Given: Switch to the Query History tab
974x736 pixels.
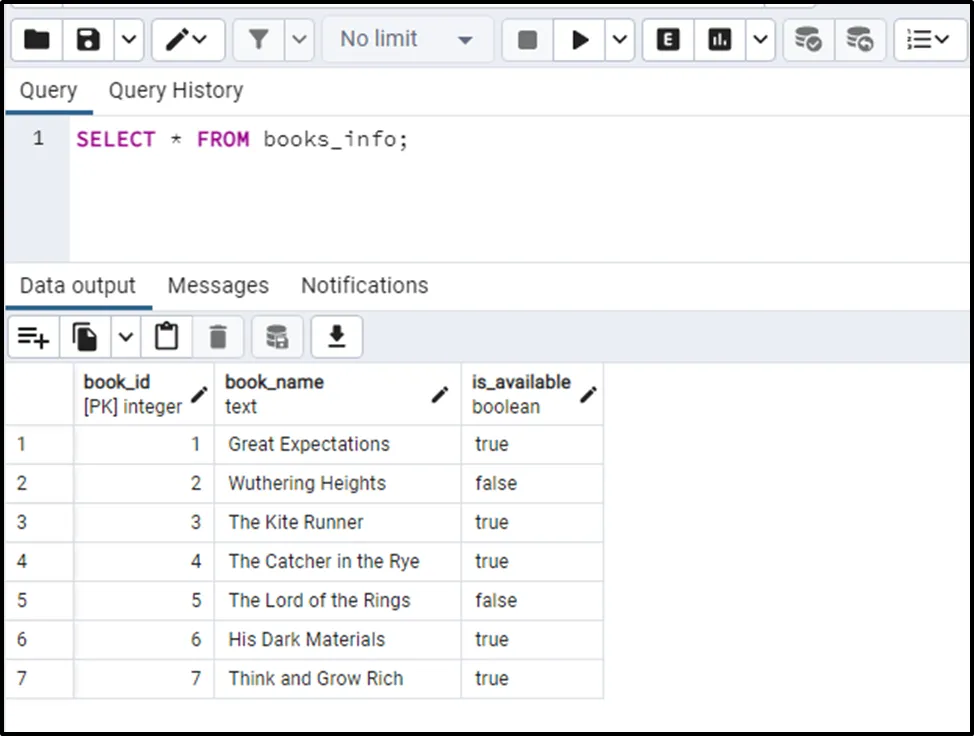Looking at the screenshot, I should point(176,90).
